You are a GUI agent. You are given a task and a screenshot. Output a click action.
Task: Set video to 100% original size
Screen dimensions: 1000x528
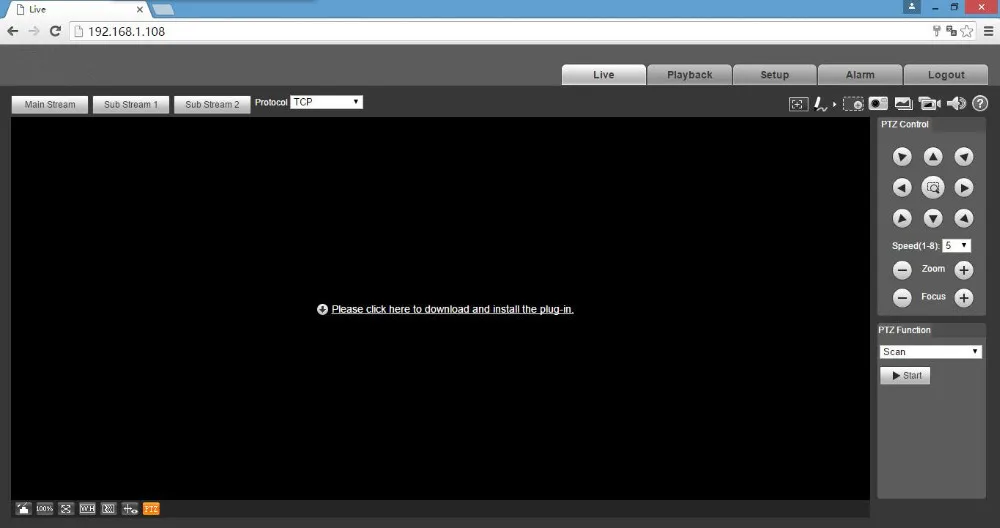pyautogui.click(x=45, y=509)
